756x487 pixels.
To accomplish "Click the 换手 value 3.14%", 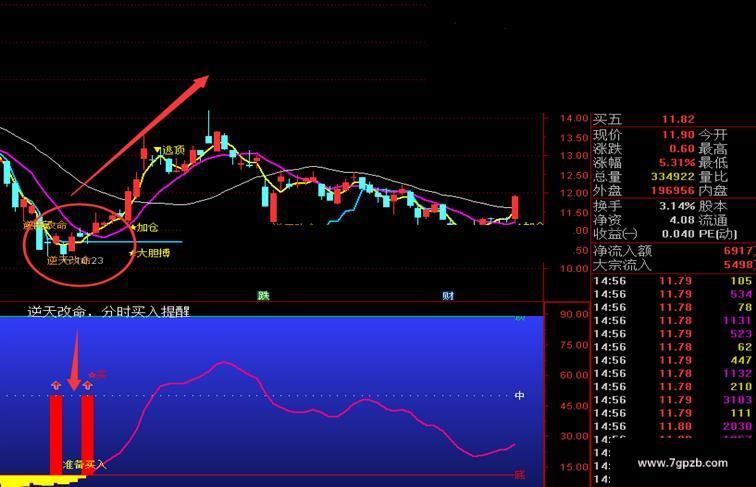I will [677, 206].
